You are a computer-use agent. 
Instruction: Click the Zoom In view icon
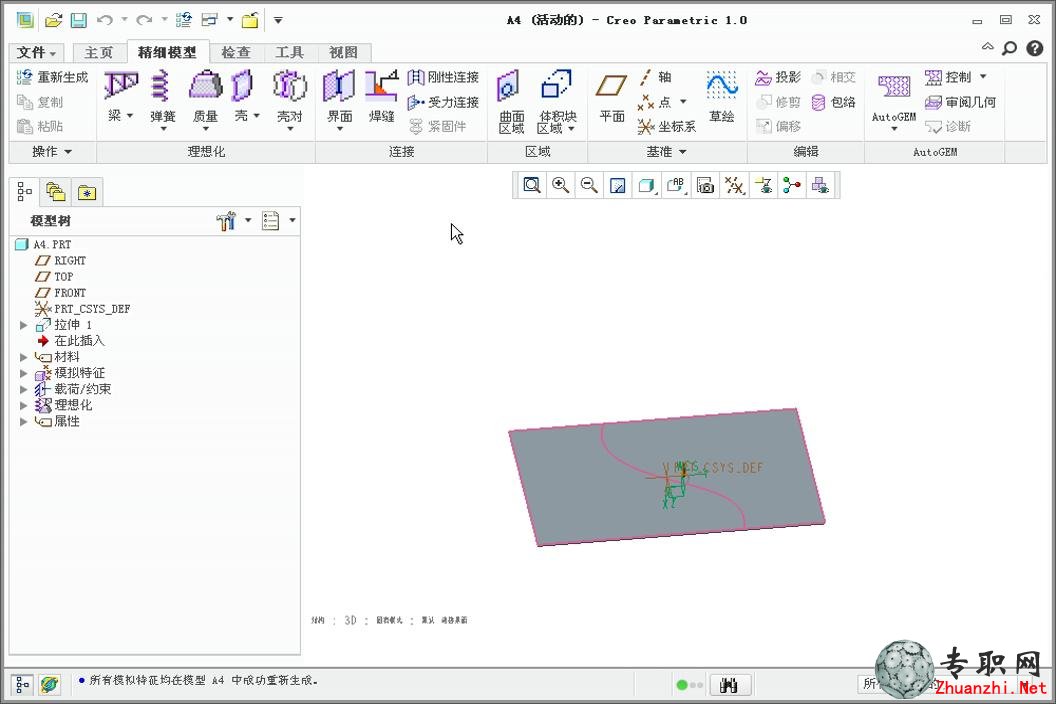coord(560,185)
